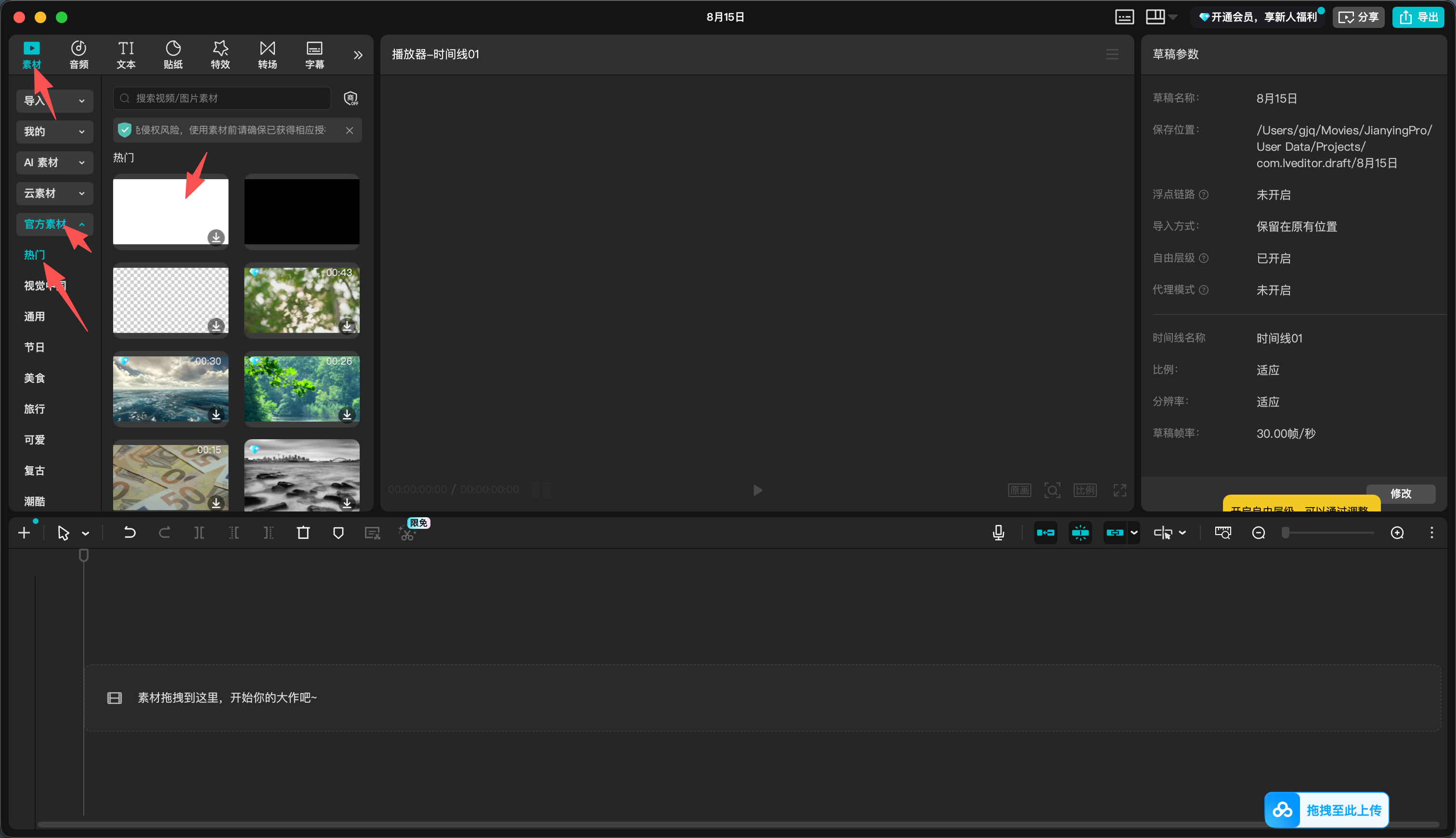Zoom in the timeline

pyautogui.click(x=1397, y=533)
